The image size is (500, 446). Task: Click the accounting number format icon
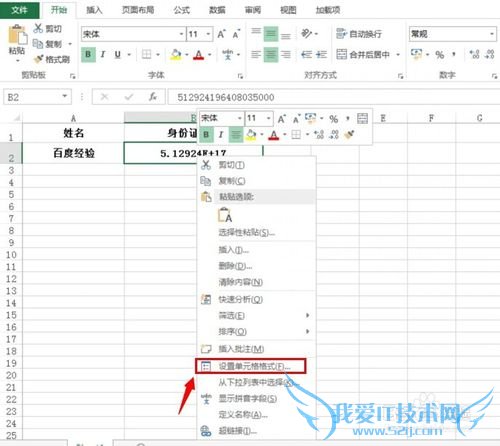(x=417, y=54)
